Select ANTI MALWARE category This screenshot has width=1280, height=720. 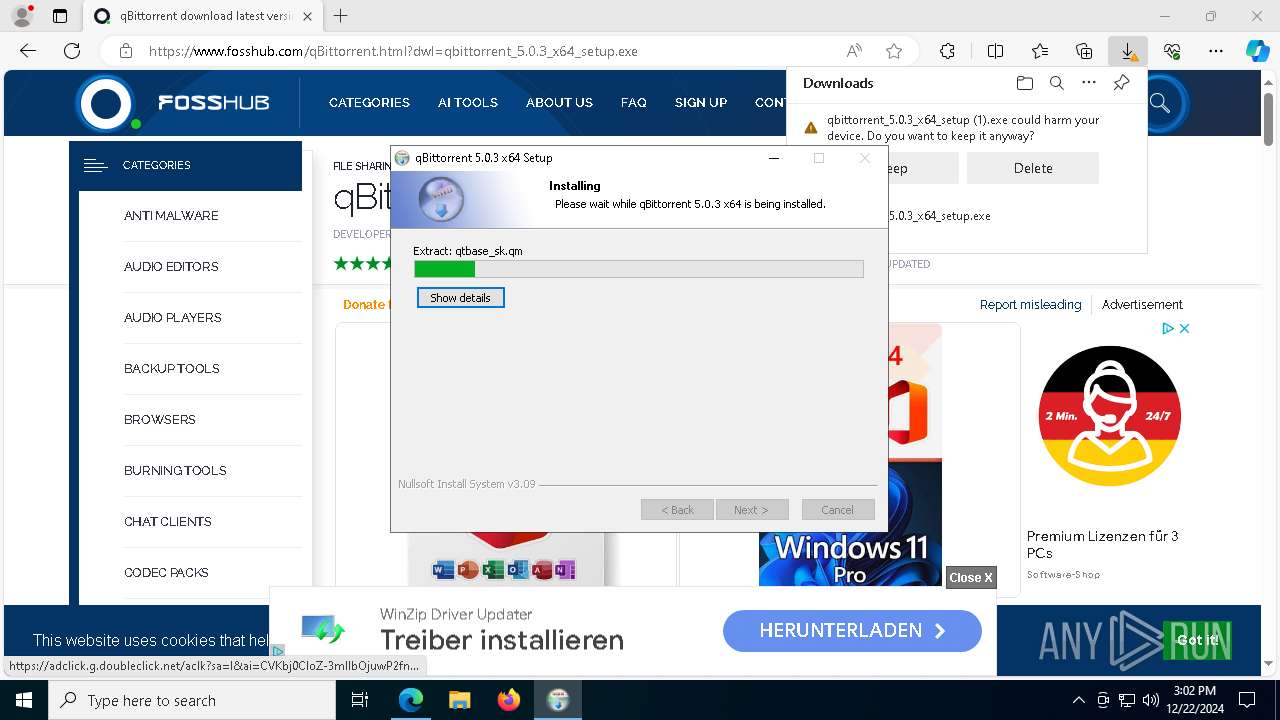pos(171,215)
